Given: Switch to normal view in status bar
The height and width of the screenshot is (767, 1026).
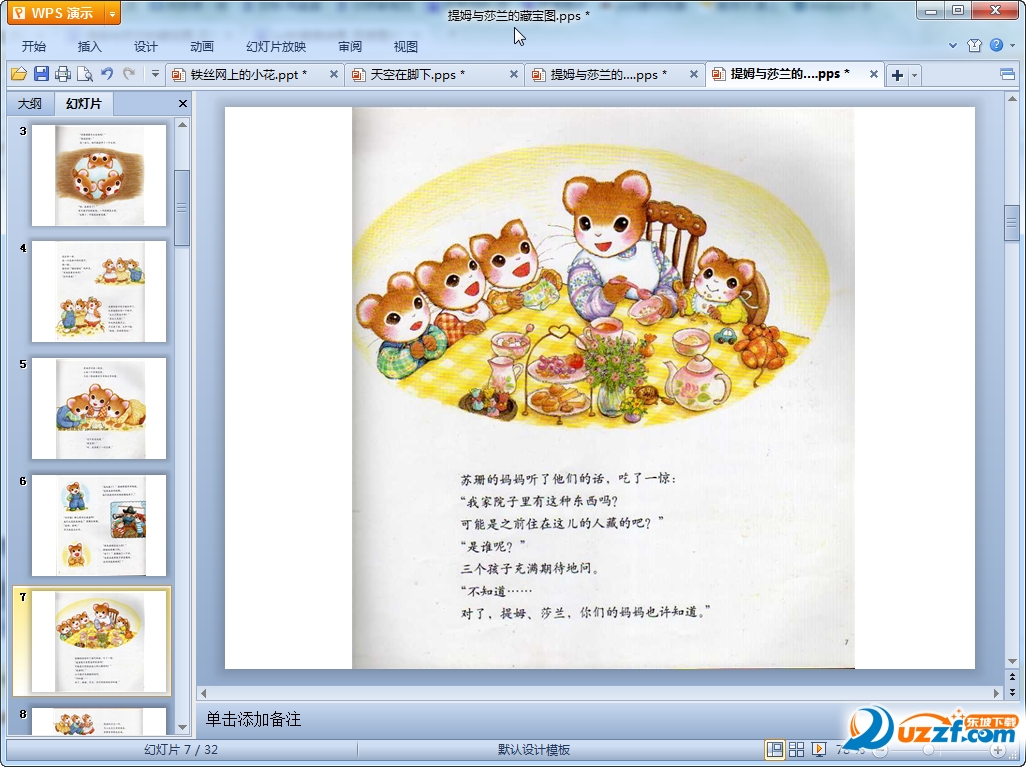Looking at the screenshot, I should tap(775, 750).
